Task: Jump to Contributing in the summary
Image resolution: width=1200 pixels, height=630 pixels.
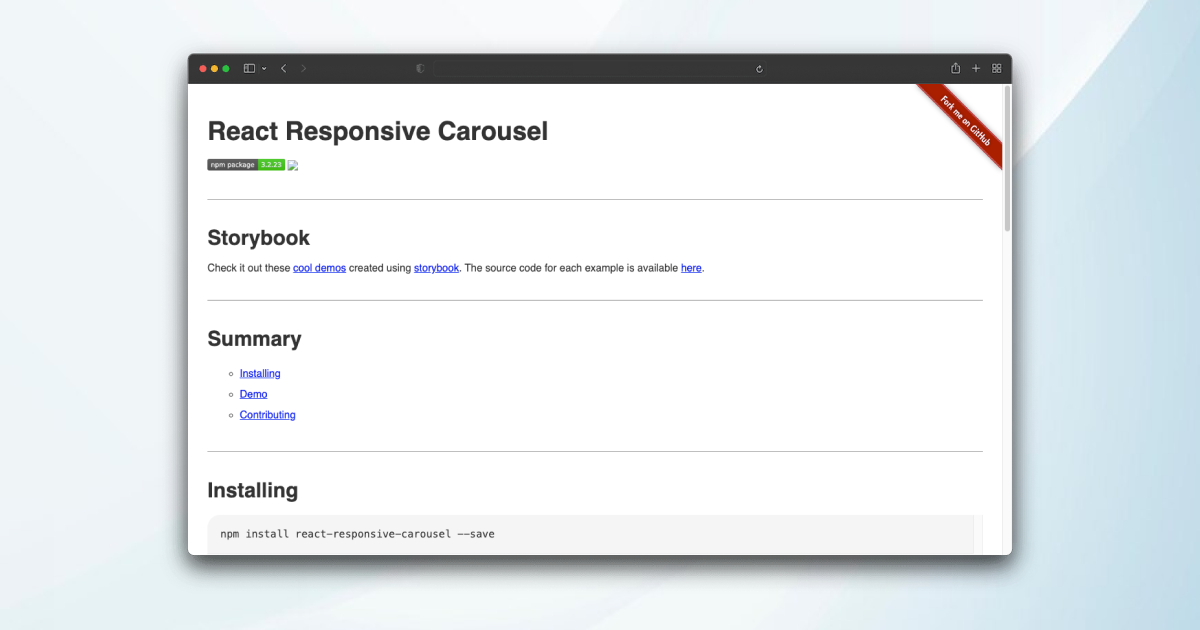Action: pos(267,415)
